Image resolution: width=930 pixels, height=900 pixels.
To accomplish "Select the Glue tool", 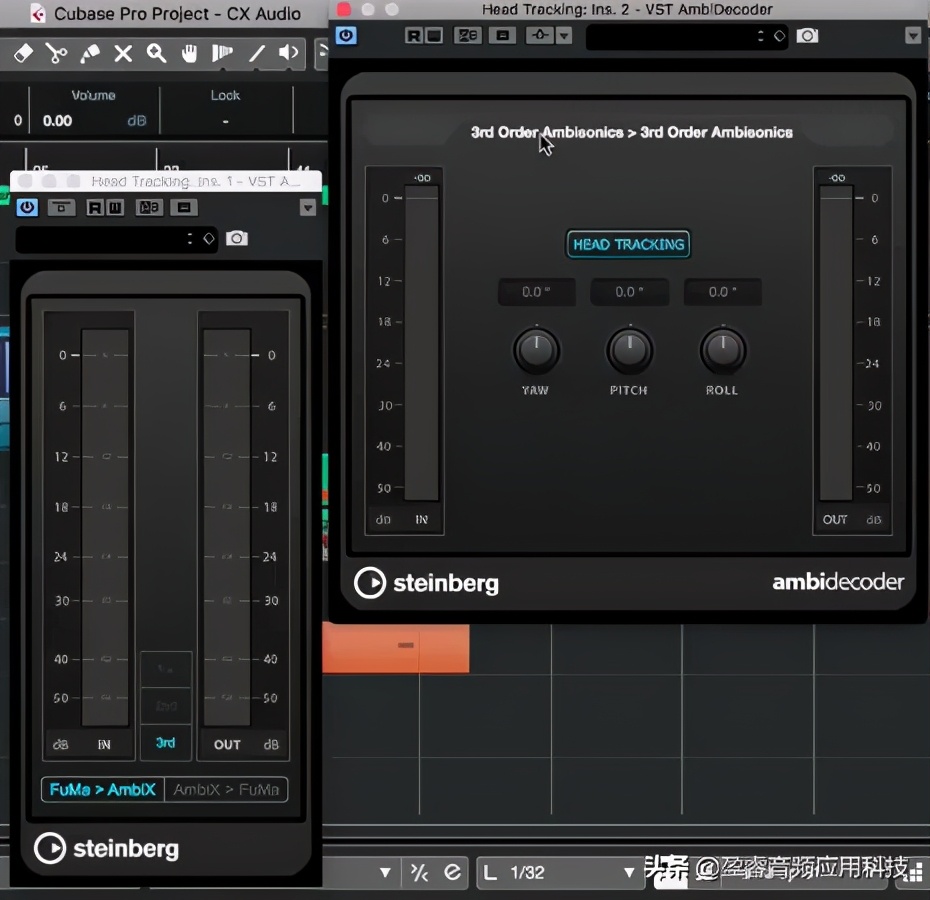I will (89, 54).
